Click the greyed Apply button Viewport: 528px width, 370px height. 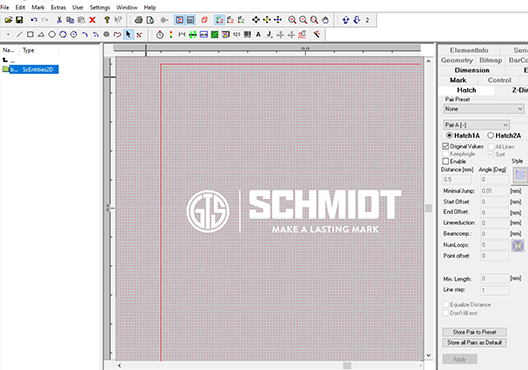point(460,359)
